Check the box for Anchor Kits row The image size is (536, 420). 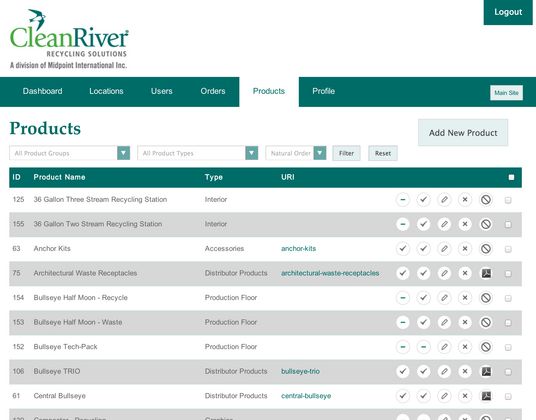(508, 249)
